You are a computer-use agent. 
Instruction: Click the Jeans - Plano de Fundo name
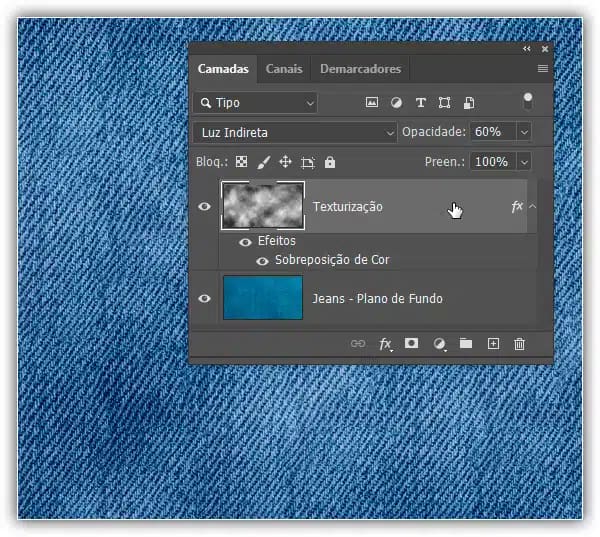377,299
